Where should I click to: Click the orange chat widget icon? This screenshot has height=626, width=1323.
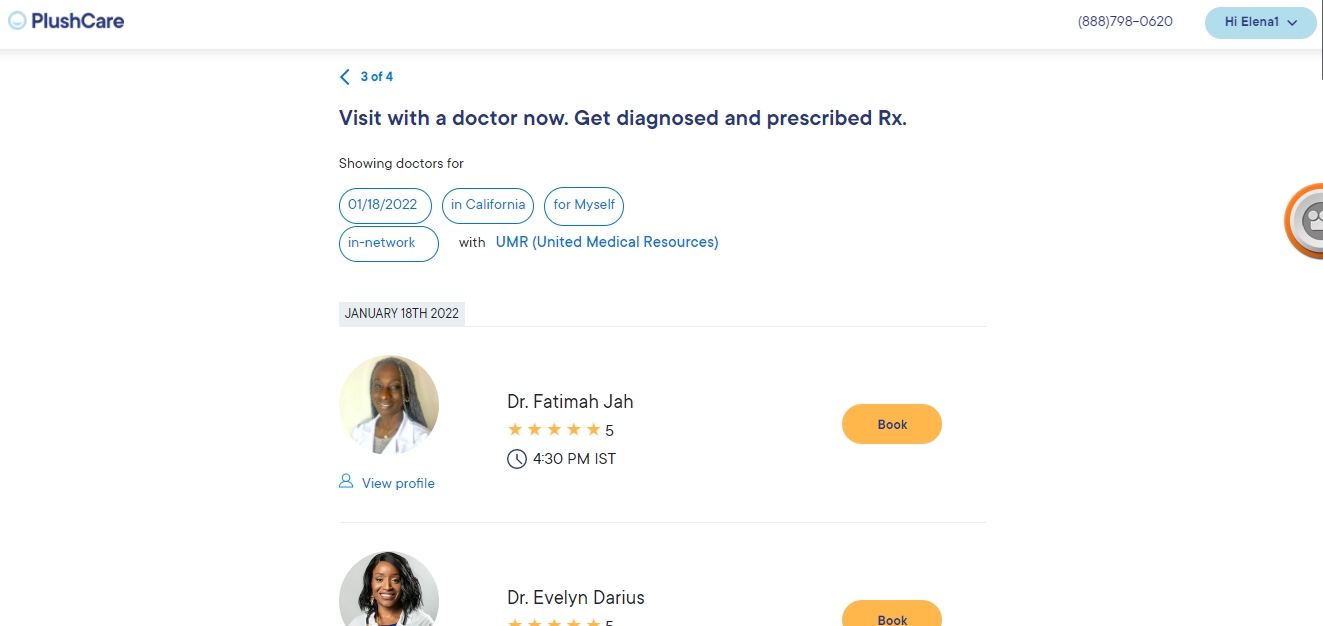click(1307, 219)
